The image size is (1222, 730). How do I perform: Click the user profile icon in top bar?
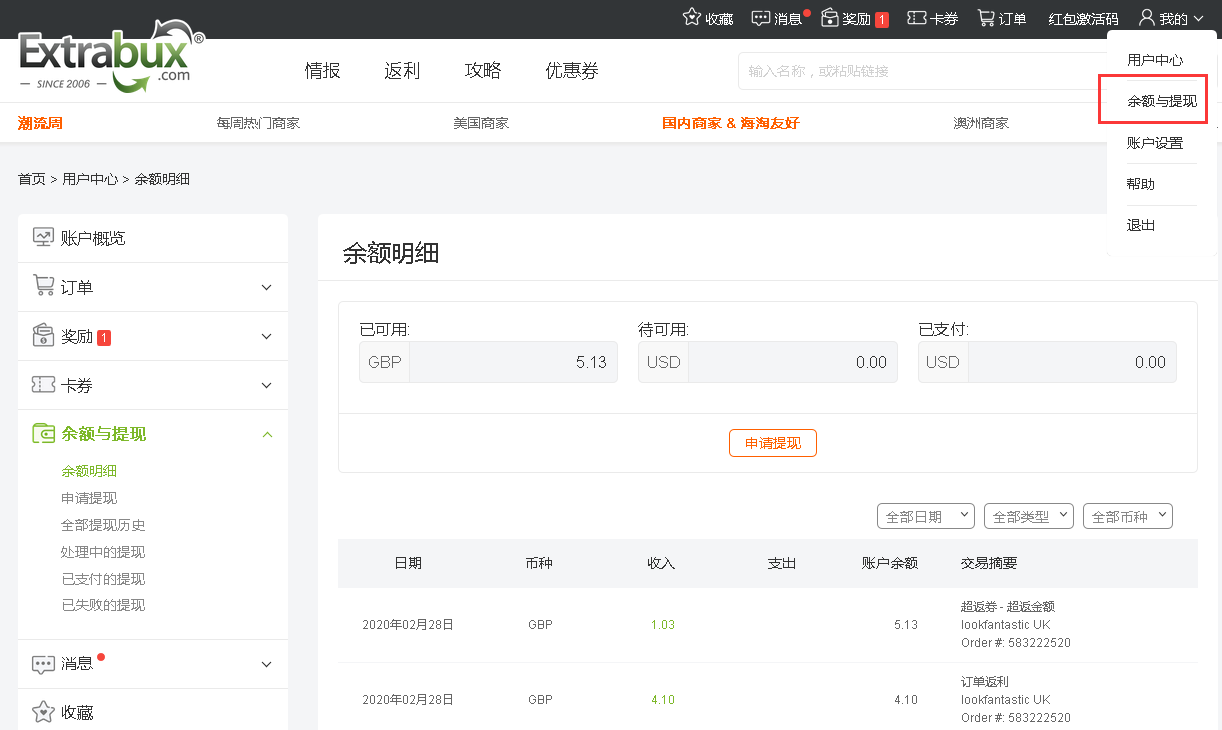[1147, 18]
